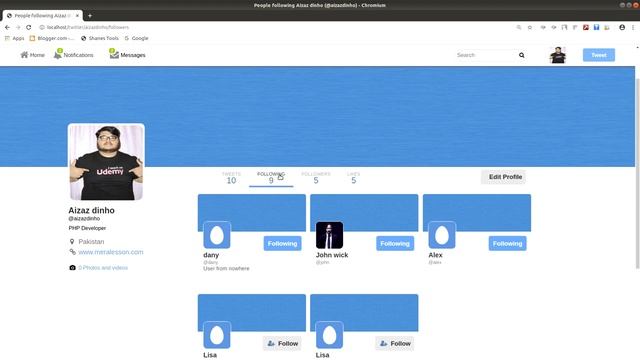Open the Shames Tools bookmark
Viewport: 640px width, 360px height.
tap(100, 38)
